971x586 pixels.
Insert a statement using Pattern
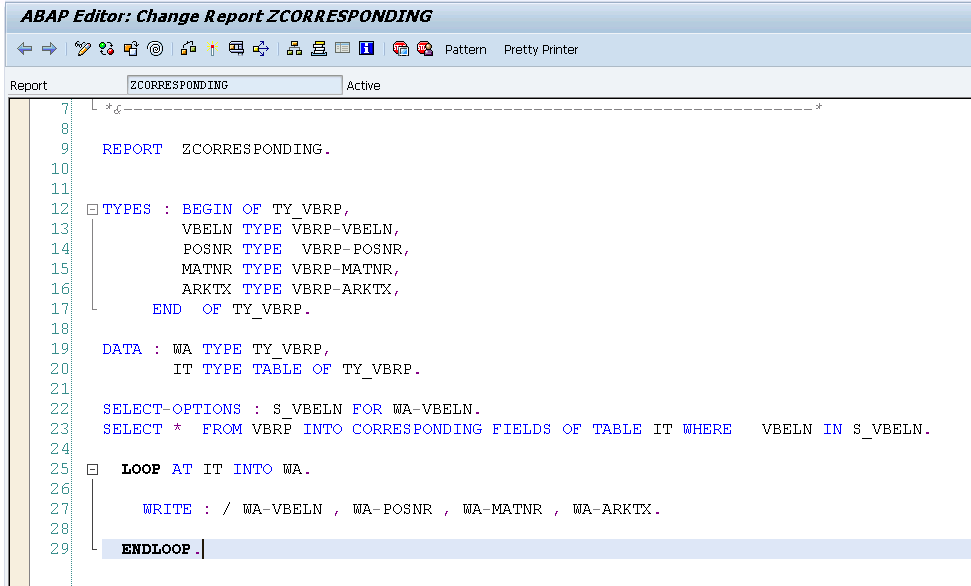[465, 48]
